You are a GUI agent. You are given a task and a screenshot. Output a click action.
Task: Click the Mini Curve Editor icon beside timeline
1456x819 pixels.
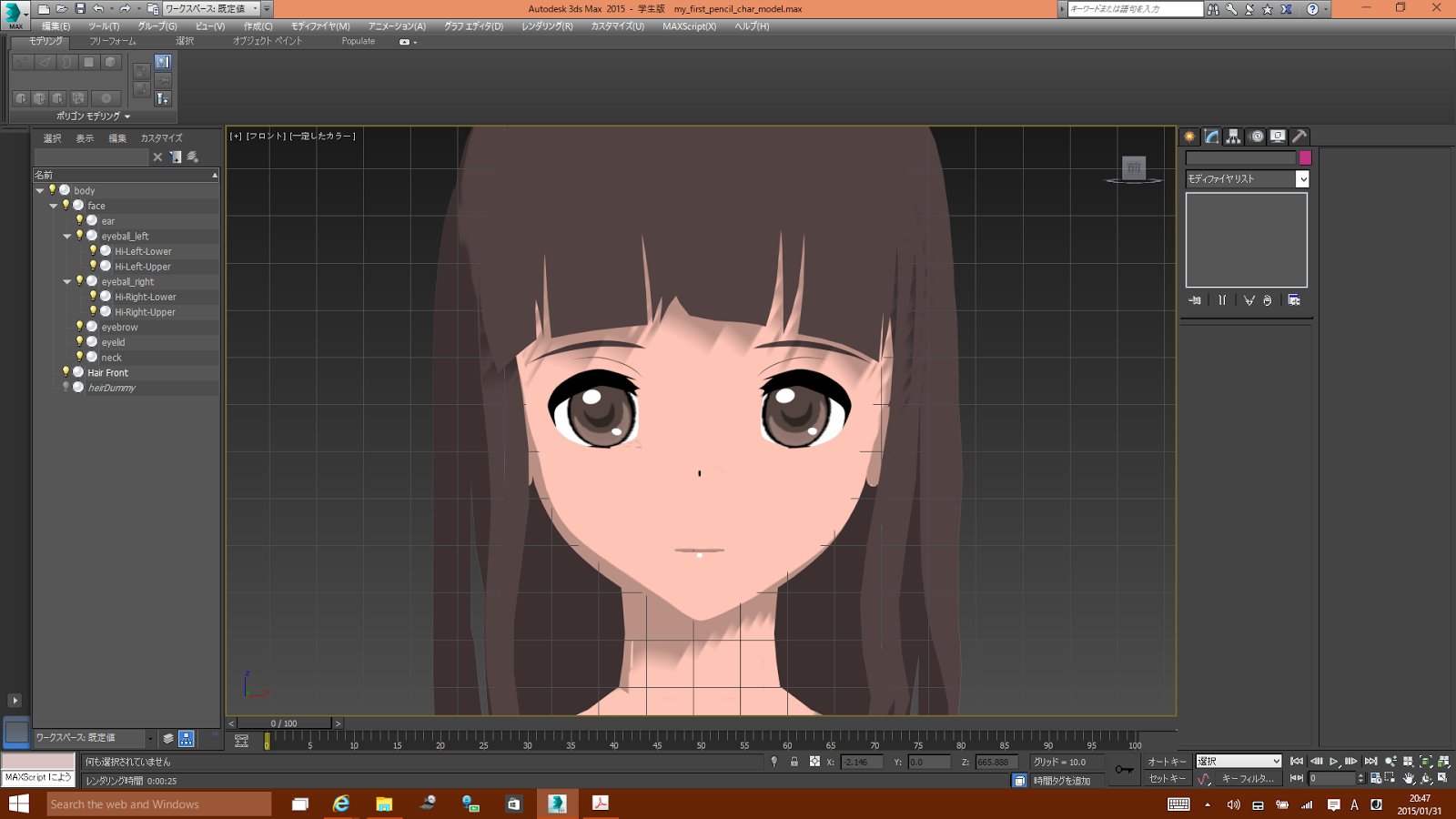point(241,742)
